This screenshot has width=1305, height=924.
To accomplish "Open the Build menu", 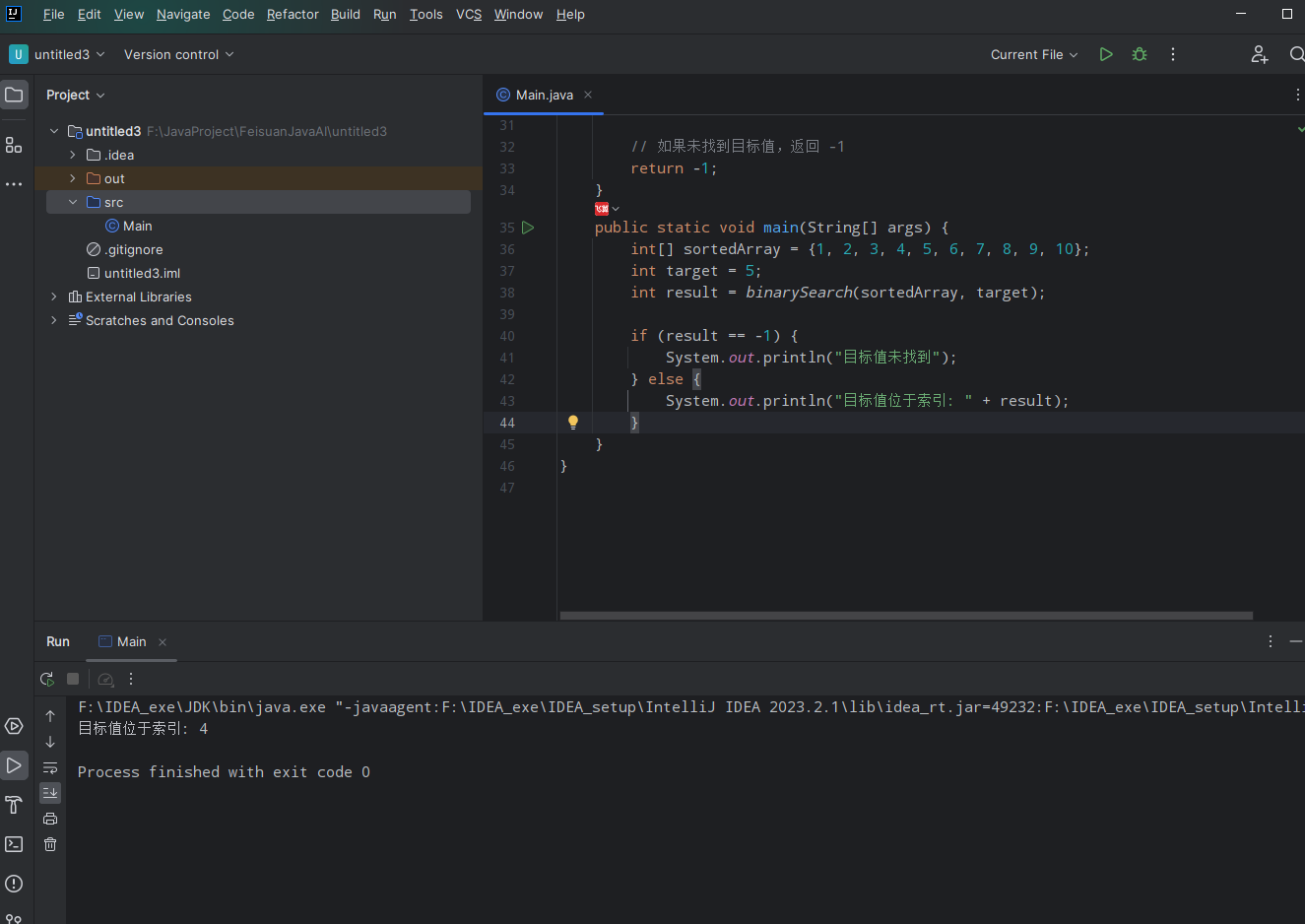I will pyautogui.click(x=346, y=14).
